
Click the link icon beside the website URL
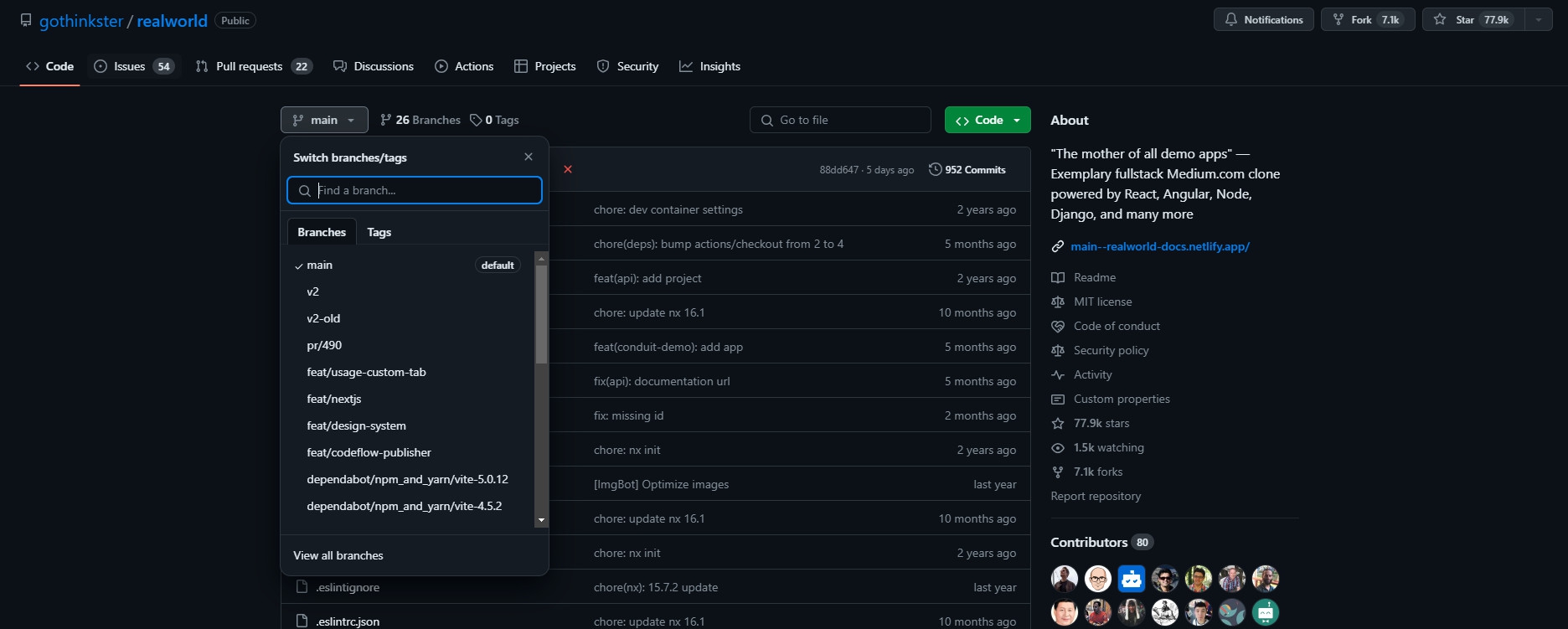click(x=1058, y=246)
